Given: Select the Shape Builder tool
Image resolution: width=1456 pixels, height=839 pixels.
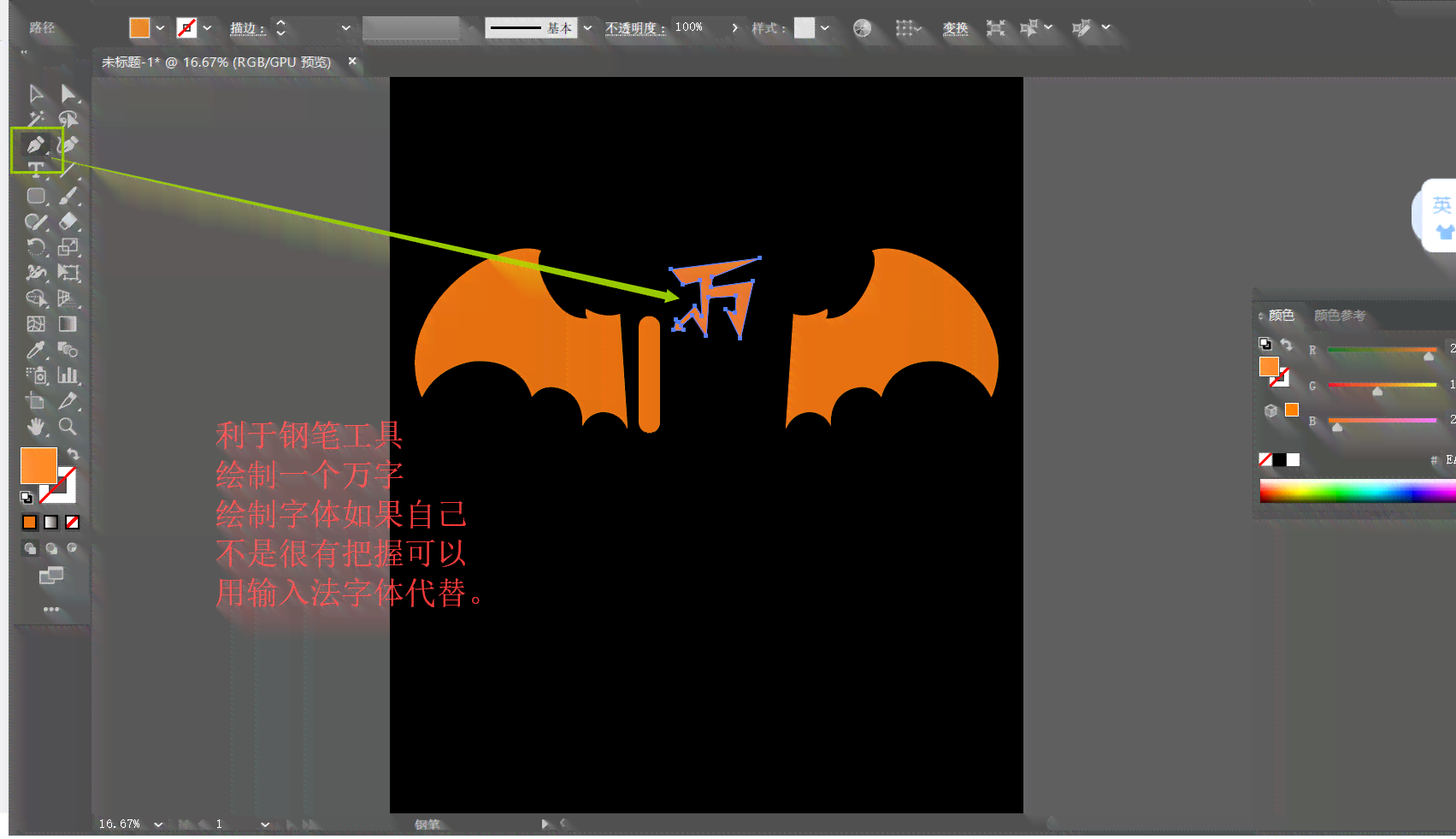Looking at the screenshot, I should [36, 298].
